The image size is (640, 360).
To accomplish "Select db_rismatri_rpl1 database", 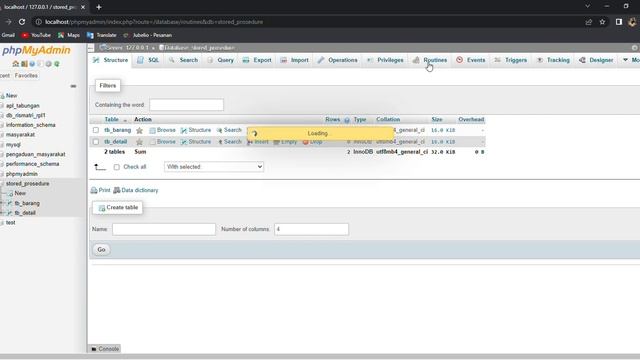I will (x=26, y=116).
